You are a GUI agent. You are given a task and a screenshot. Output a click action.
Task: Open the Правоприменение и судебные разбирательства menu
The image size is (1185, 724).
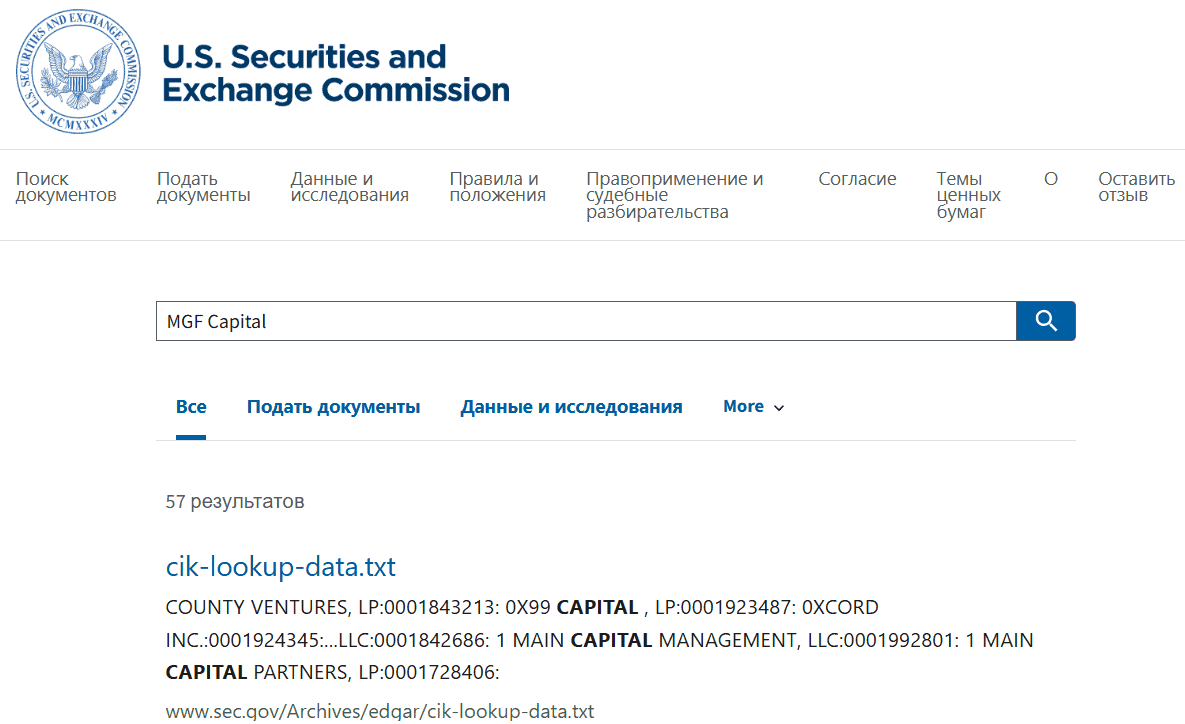(x=674, y=195)
